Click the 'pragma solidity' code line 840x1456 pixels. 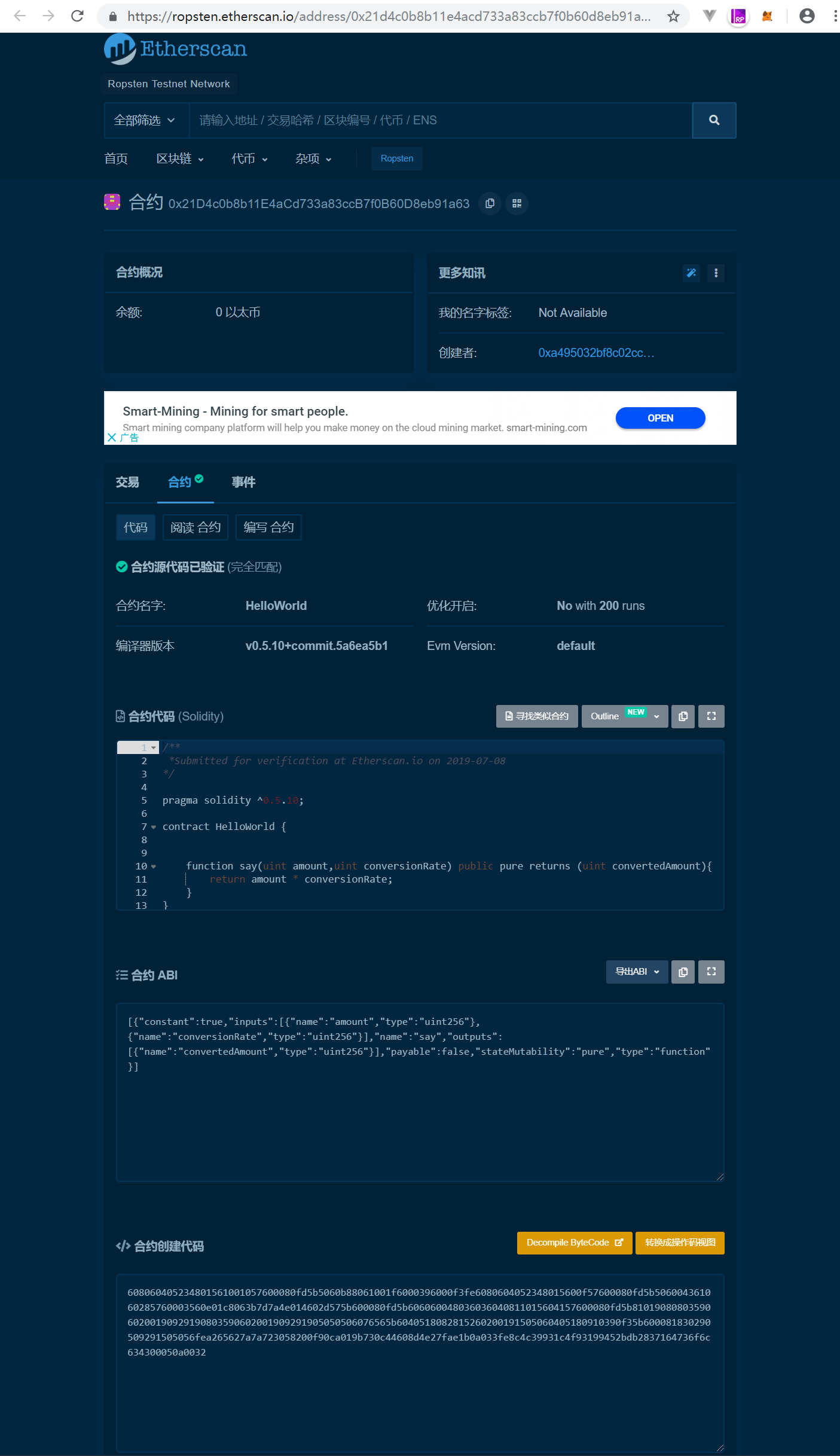[x=233, y=801]
